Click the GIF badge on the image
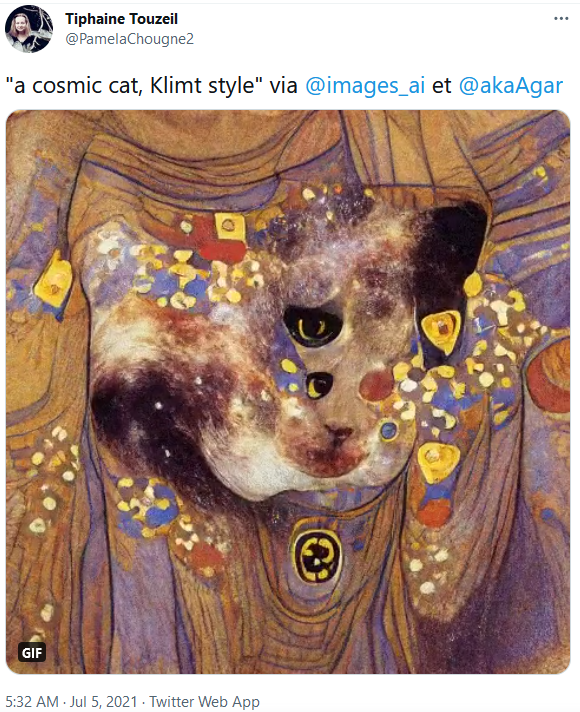 pyautogui.click(x=32, y=653)
